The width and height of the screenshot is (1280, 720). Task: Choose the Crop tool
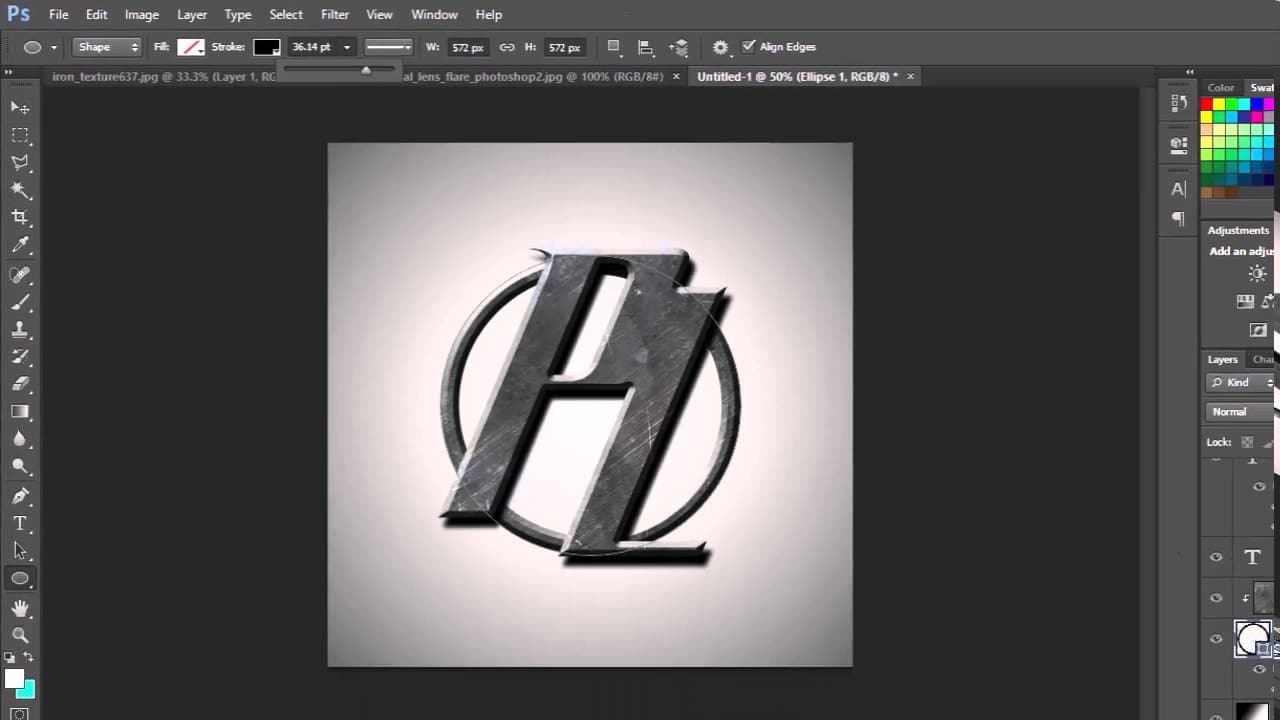(20, 217)
